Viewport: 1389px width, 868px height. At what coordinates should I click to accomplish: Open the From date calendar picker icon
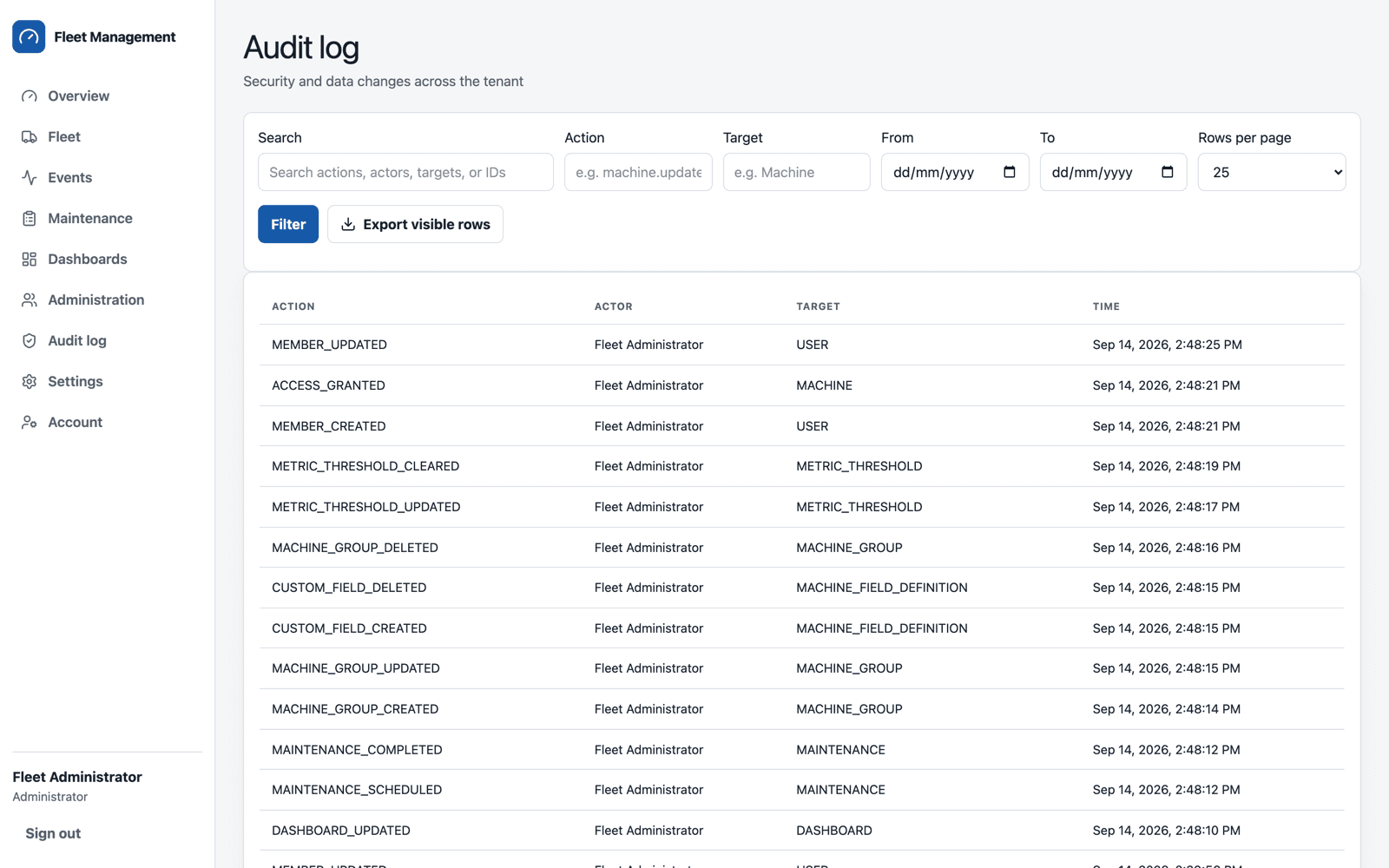(1009, 172)
